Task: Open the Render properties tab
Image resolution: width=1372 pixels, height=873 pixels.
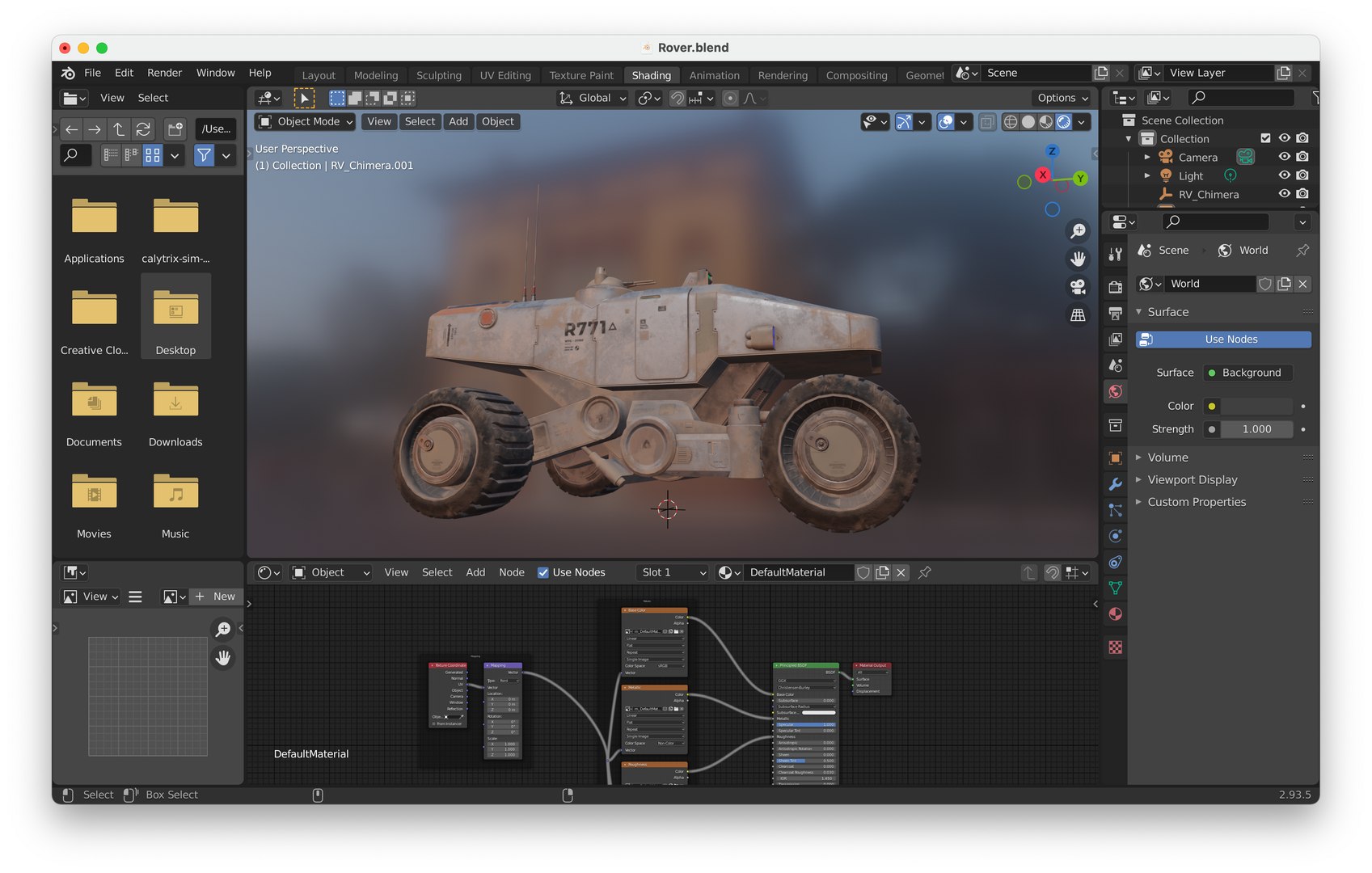Action: 1116,287
